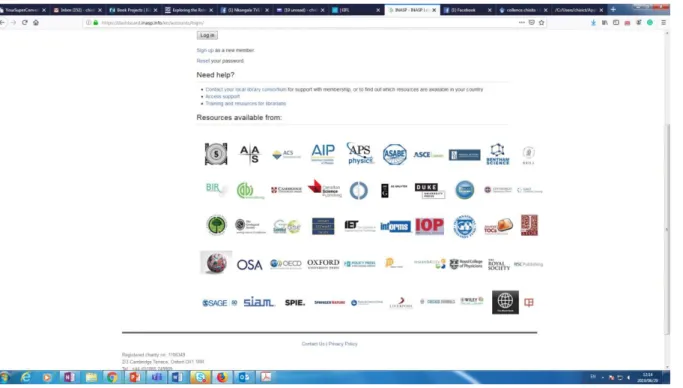Click the Privacy Policy footer link

343,344
